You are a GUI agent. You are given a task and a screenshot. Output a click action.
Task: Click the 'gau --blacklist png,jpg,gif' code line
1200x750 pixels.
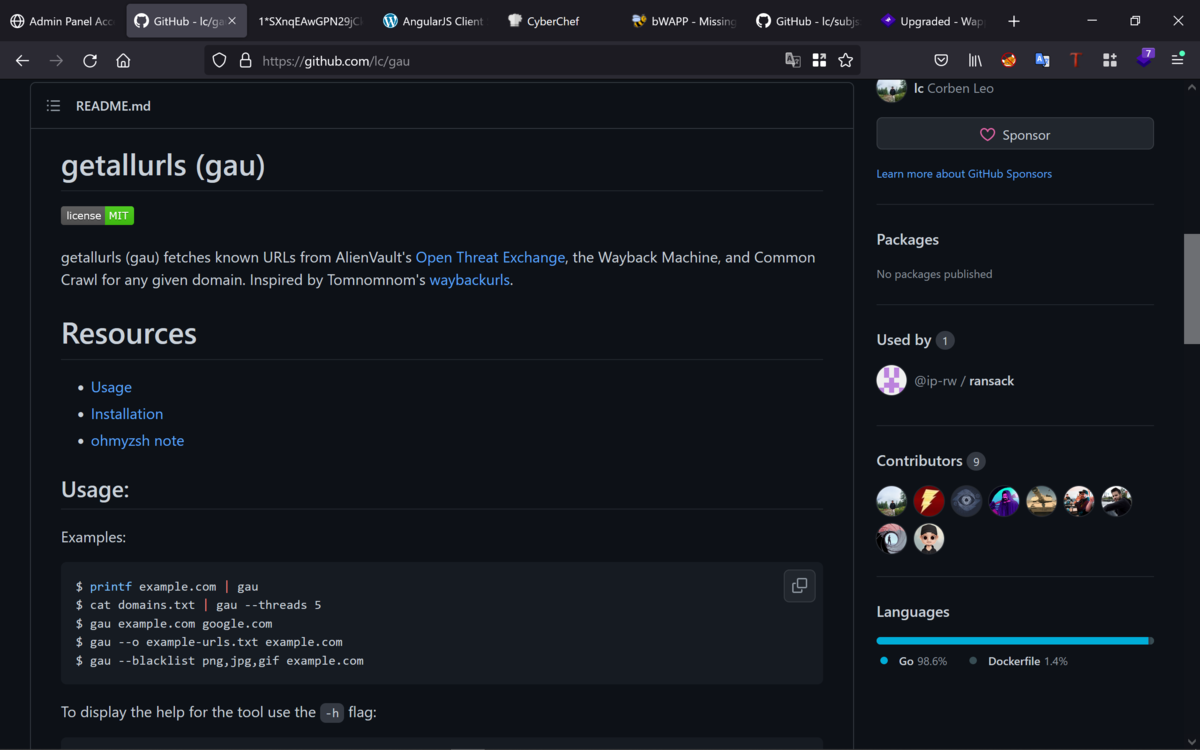[220, 661]
